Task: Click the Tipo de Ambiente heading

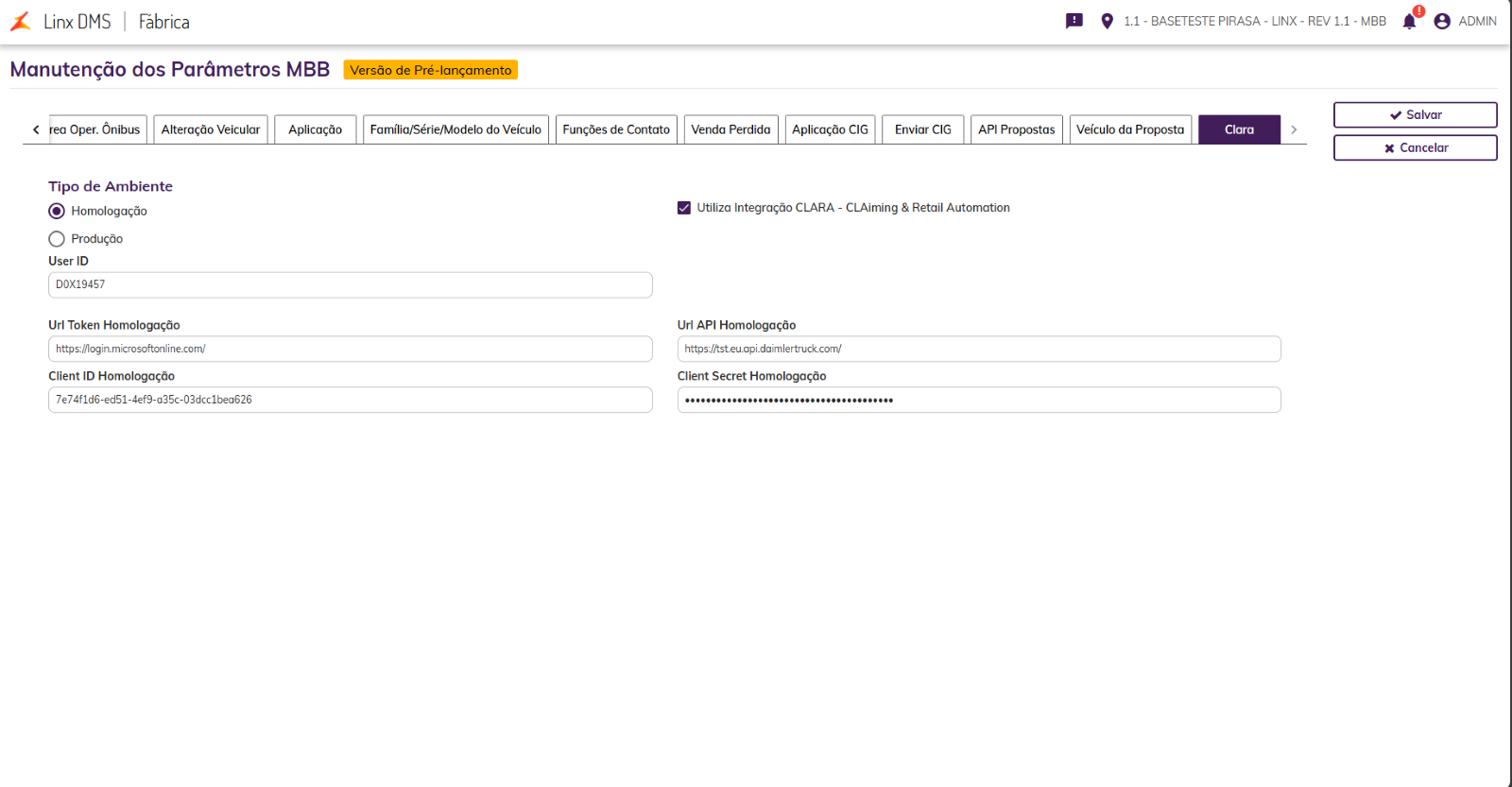Action: [x=111, y=186]
